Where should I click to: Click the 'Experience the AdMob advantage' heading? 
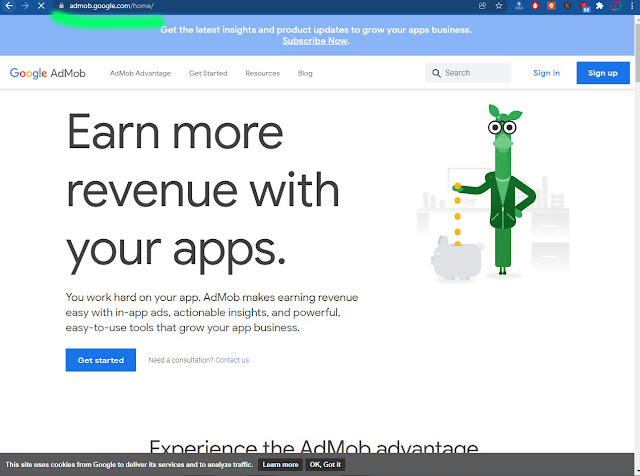click(x=314, y=446)
